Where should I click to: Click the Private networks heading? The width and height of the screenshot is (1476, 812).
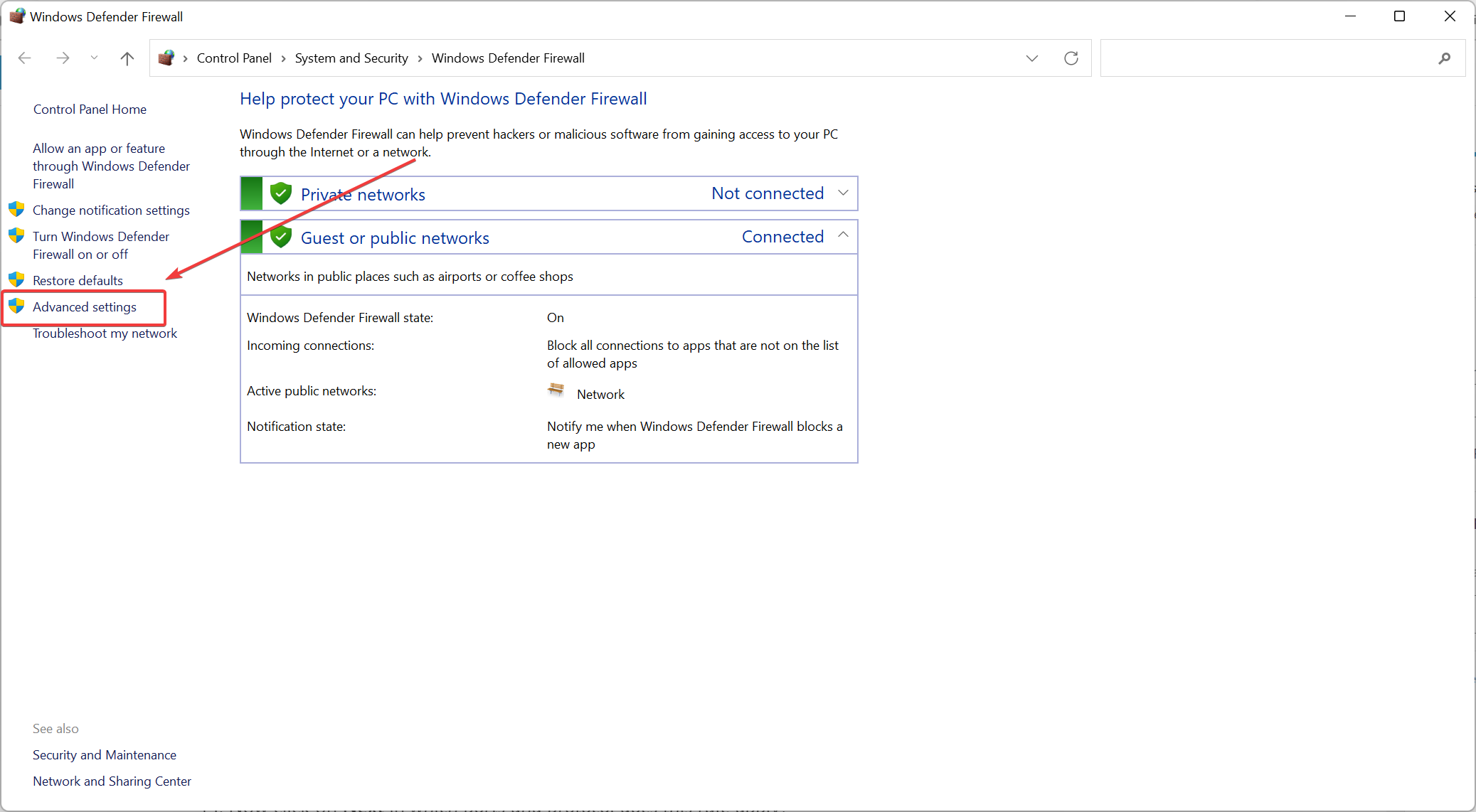pyautogui.click(x=363, y=195)
